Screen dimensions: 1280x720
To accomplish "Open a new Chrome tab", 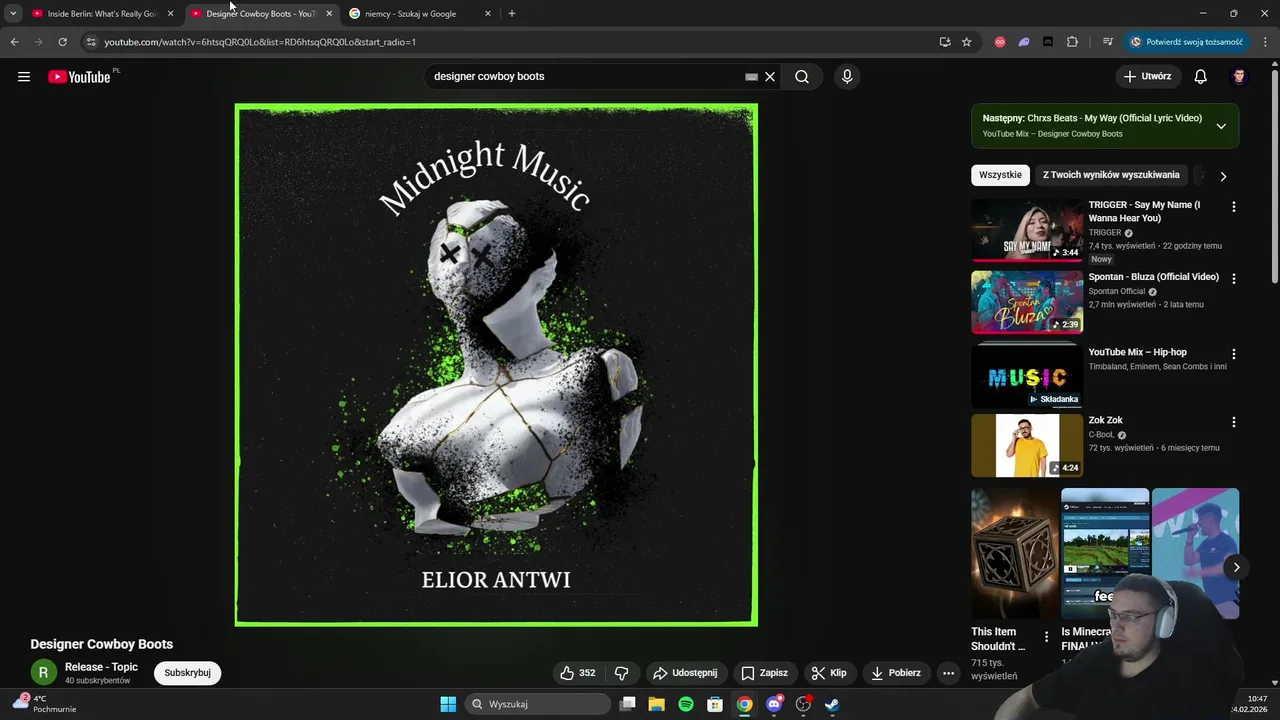I will (x=512, y=14).
